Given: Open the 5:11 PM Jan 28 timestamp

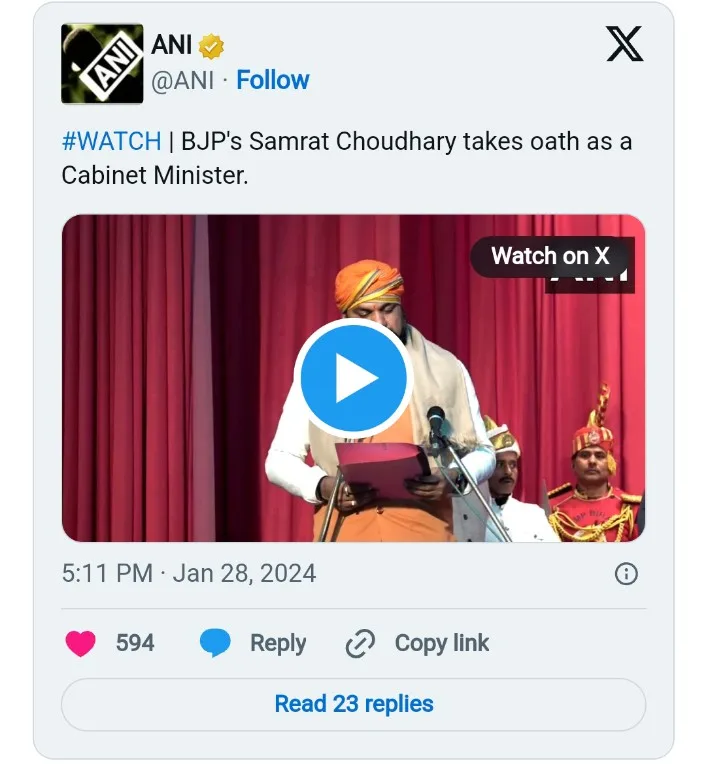Looking at the screenshot, I should pyautogui.click(x=189, y=573).
